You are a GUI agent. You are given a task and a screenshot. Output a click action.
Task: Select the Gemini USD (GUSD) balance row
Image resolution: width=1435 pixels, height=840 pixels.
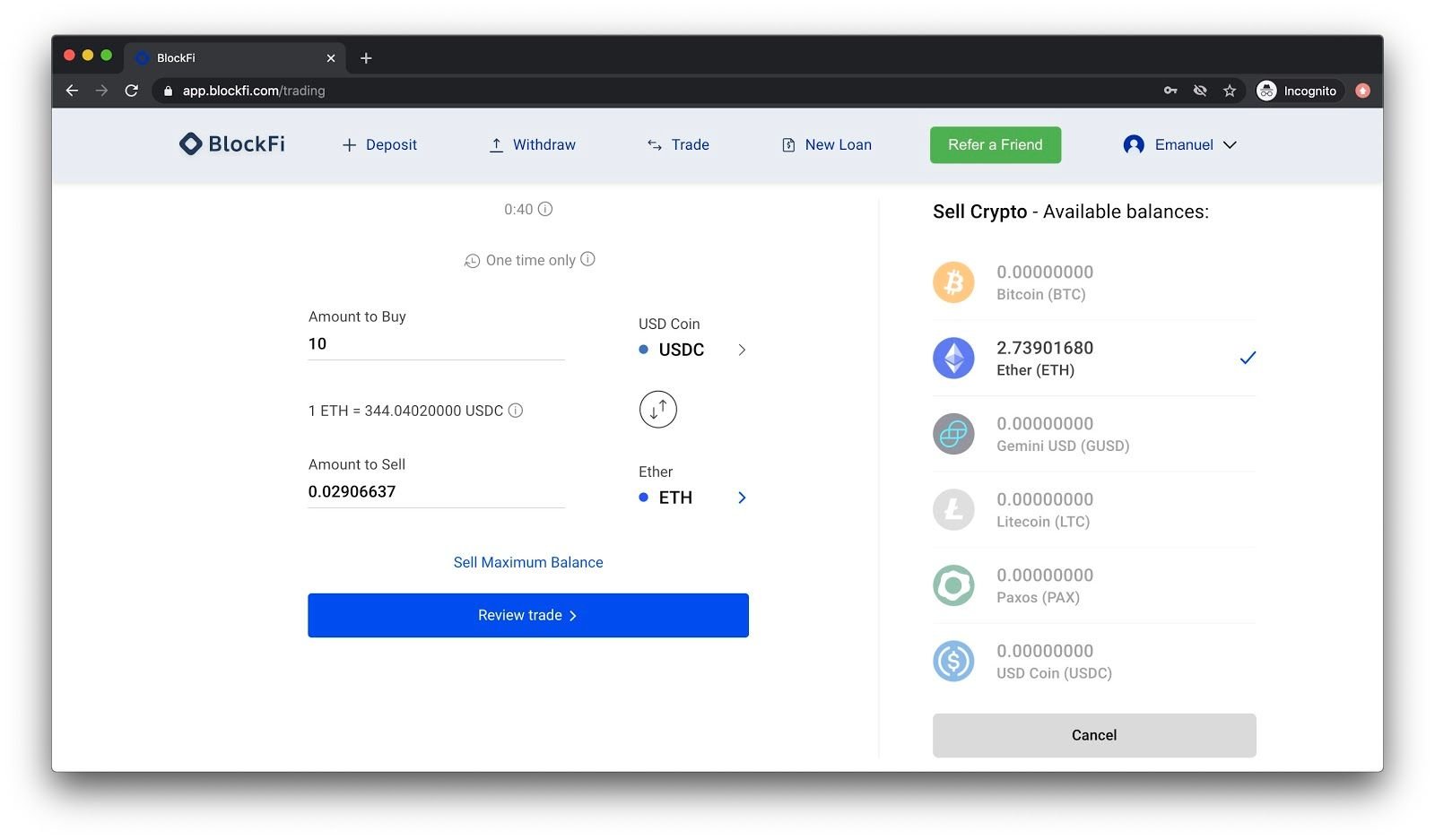pos(1094,434)
